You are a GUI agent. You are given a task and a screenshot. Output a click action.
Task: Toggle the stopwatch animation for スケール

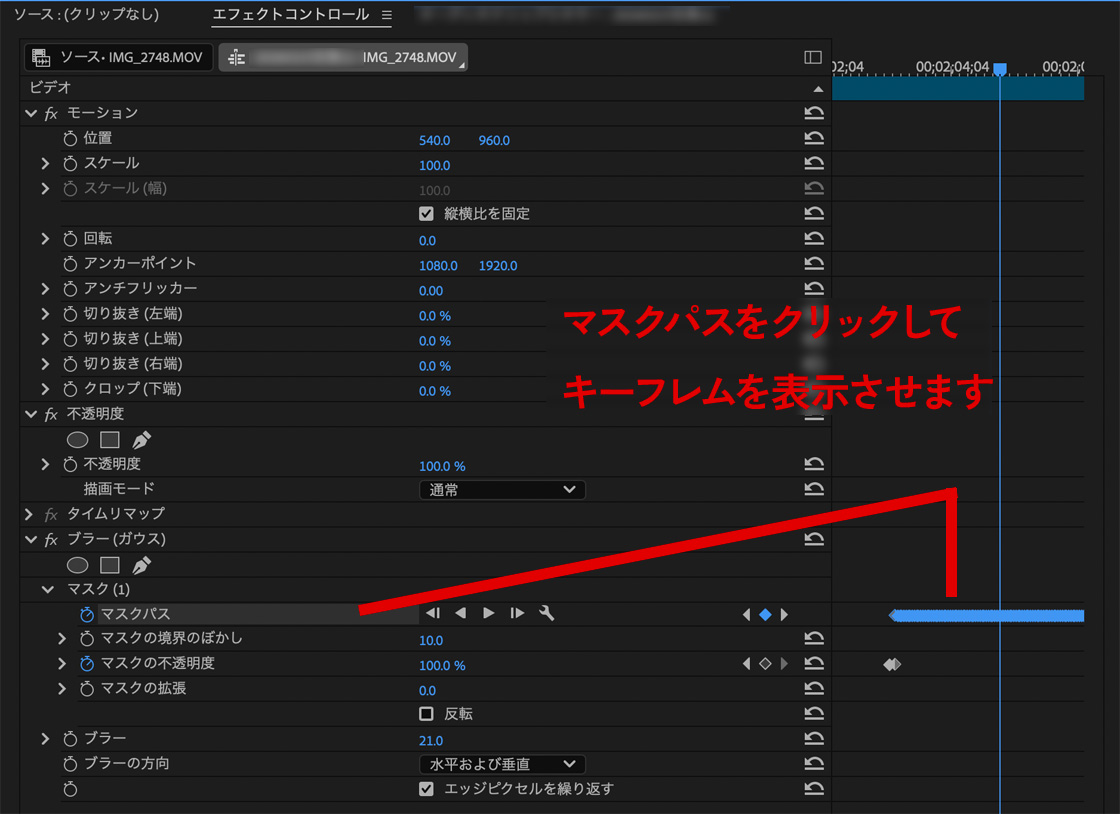click(70, 164)
